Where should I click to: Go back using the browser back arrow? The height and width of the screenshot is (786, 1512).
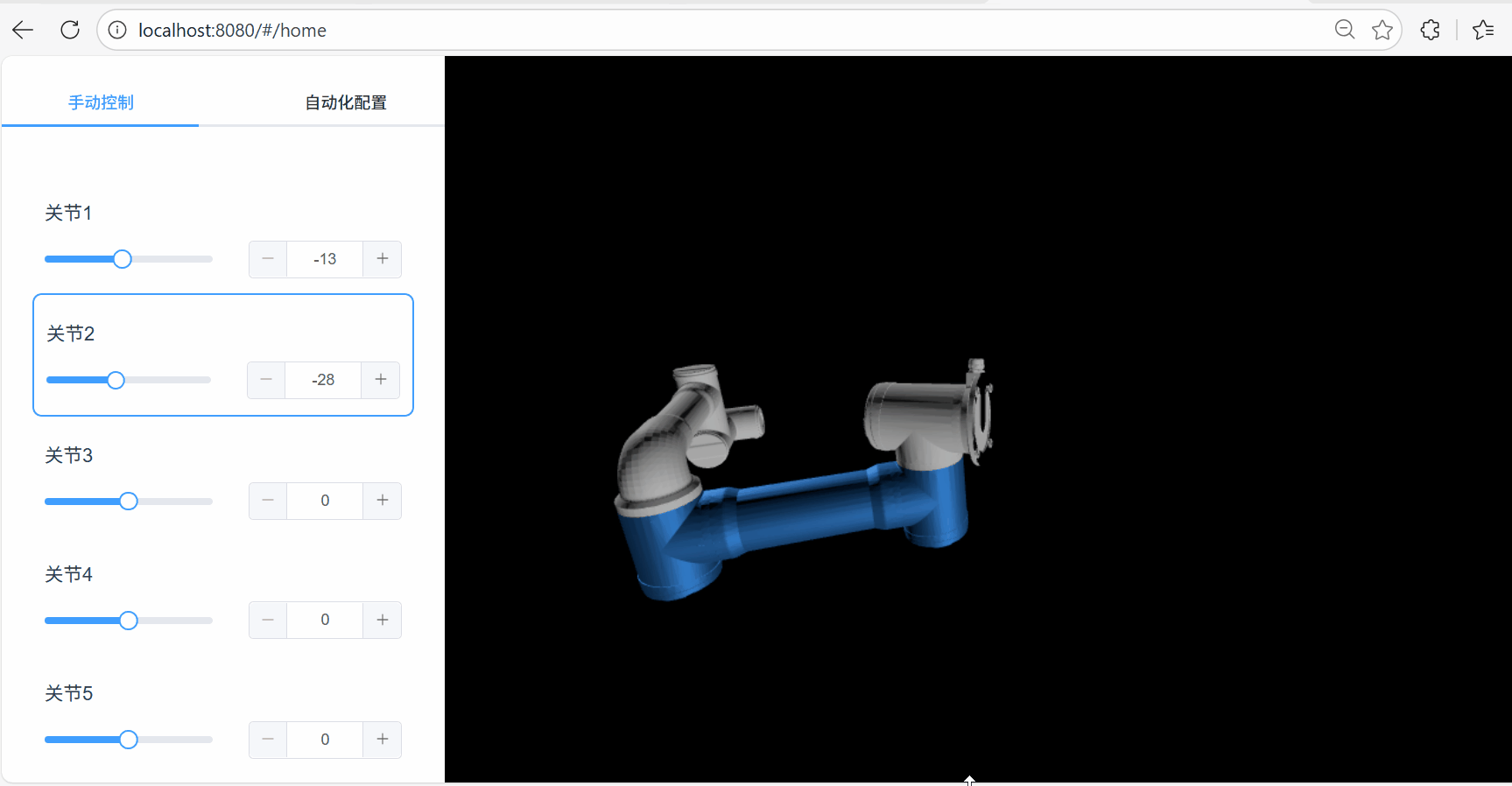23,30
